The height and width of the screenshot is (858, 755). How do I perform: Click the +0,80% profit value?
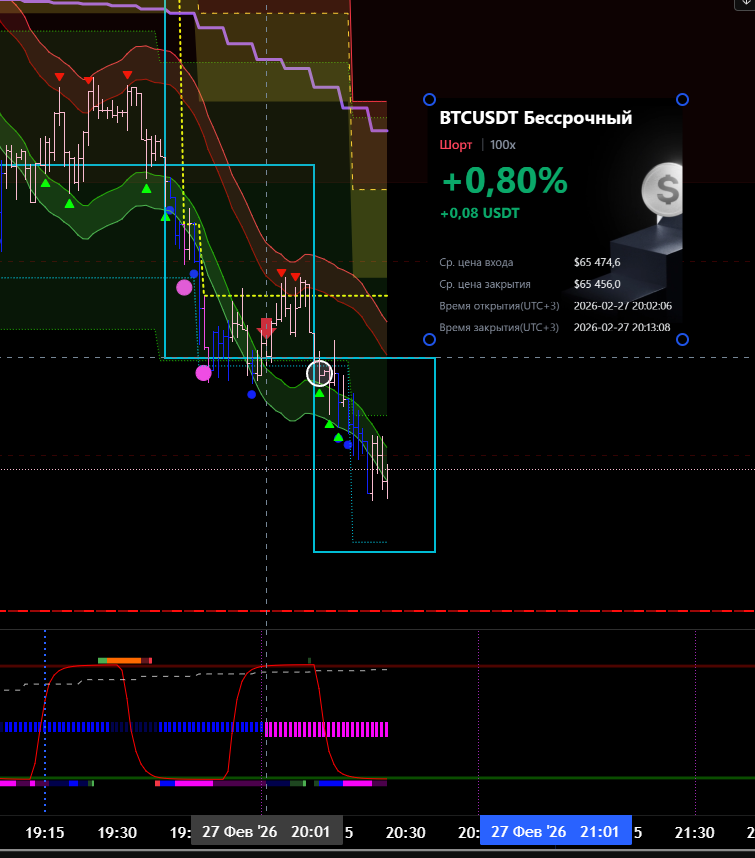coord(504,181)
